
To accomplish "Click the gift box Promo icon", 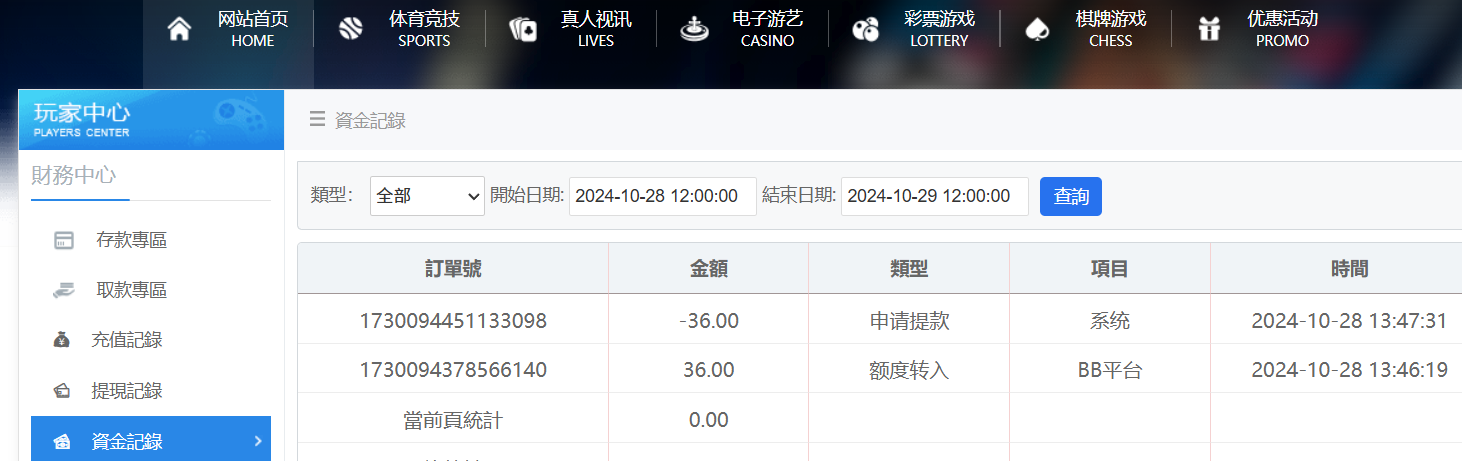I will coord(1209,29).
